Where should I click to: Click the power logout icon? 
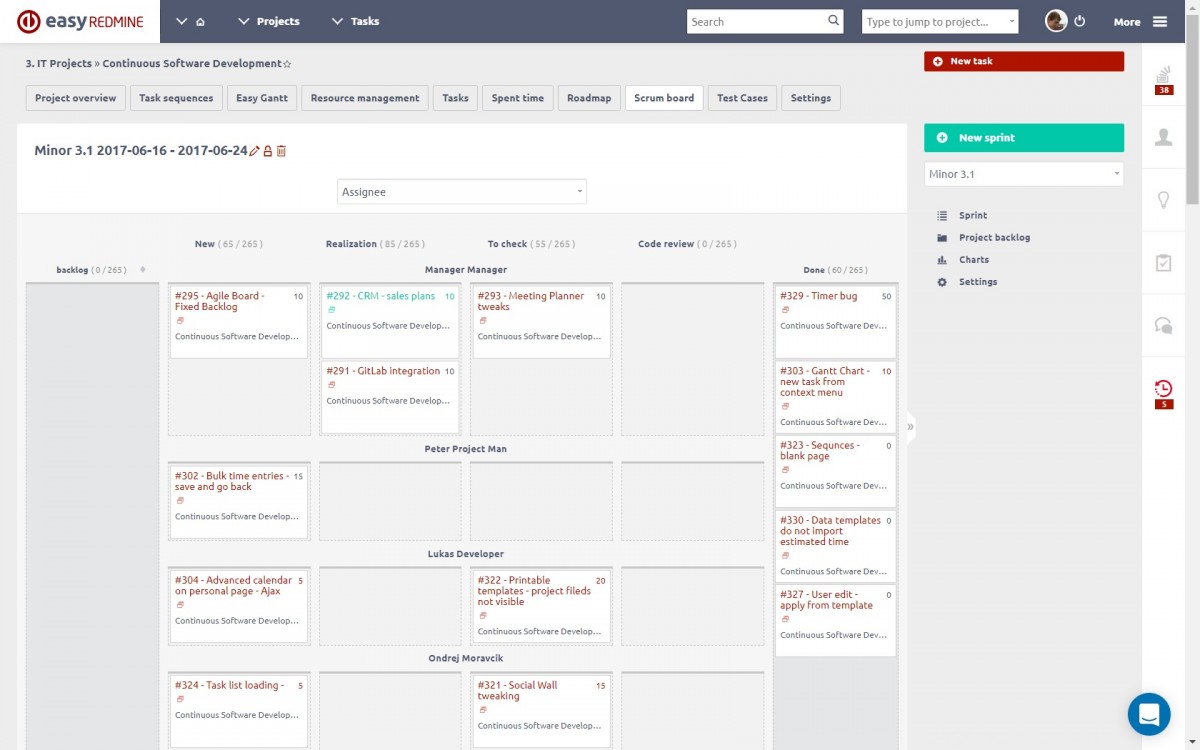[1080, 21]
